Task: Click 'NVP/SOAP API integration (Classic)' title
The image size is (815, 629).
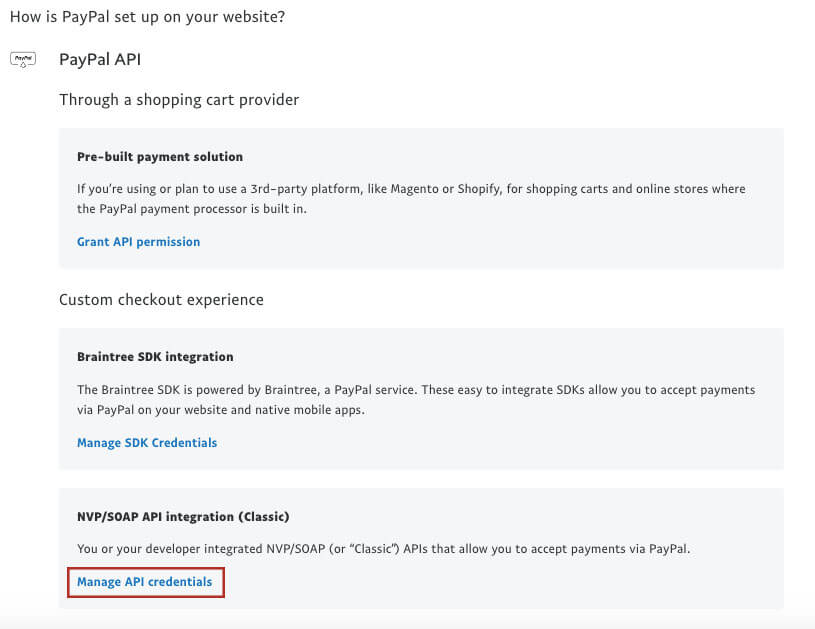Action: coord(183,517)
